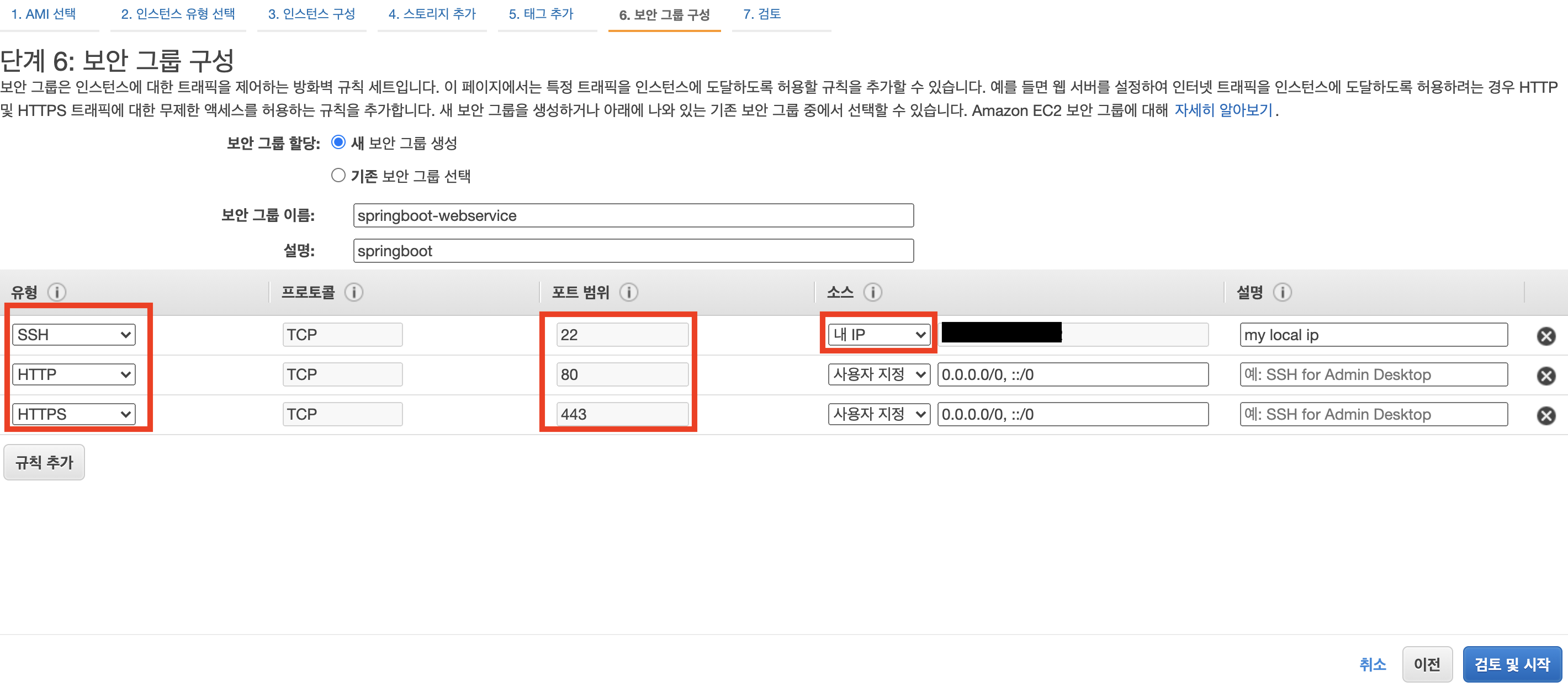The image size is (1568, 687).
Task: Remove the SSH rule with X icon
Action: 1545,336
